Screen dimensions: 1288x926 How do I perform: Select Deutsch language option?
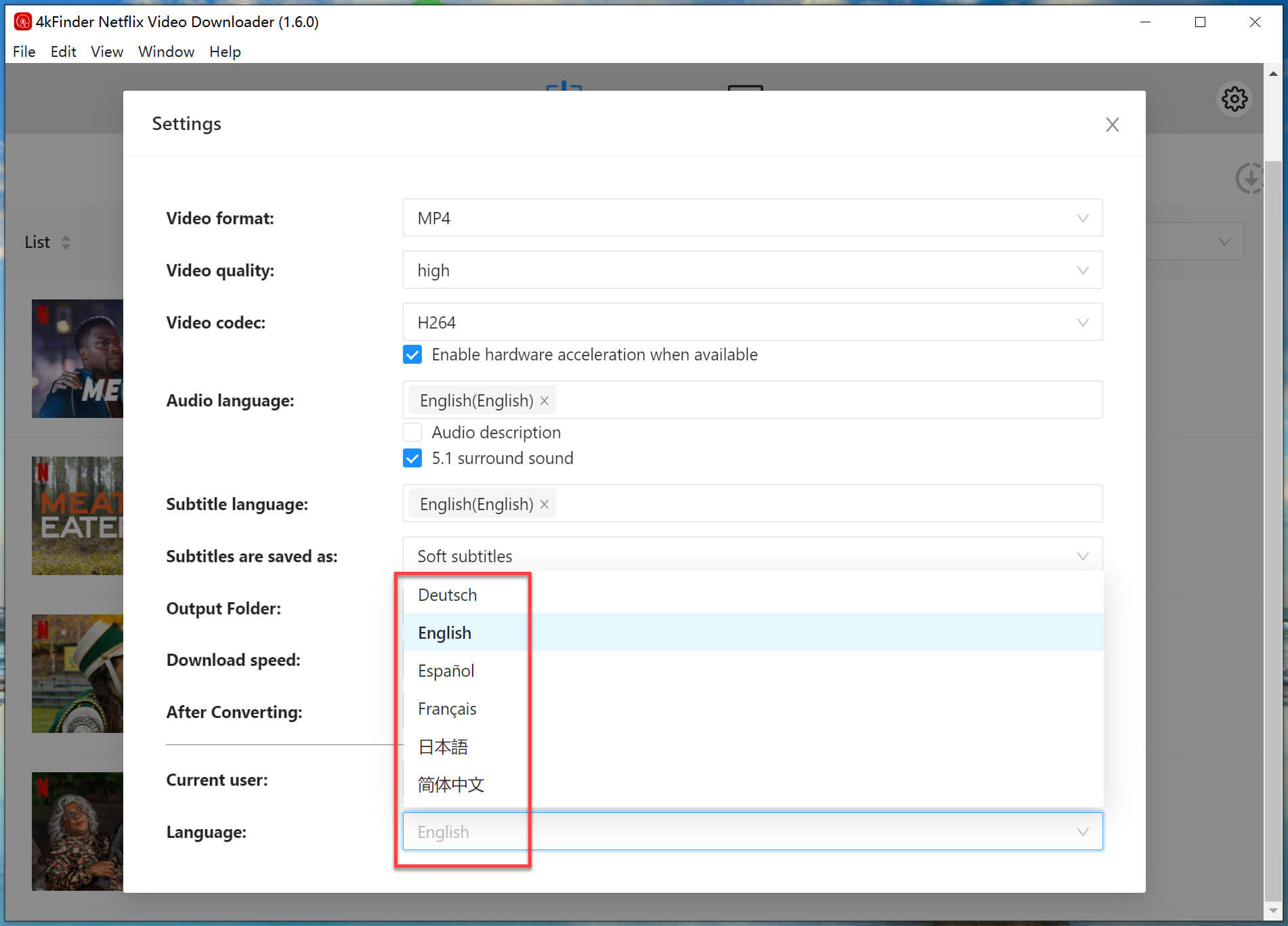click(753, 595)
